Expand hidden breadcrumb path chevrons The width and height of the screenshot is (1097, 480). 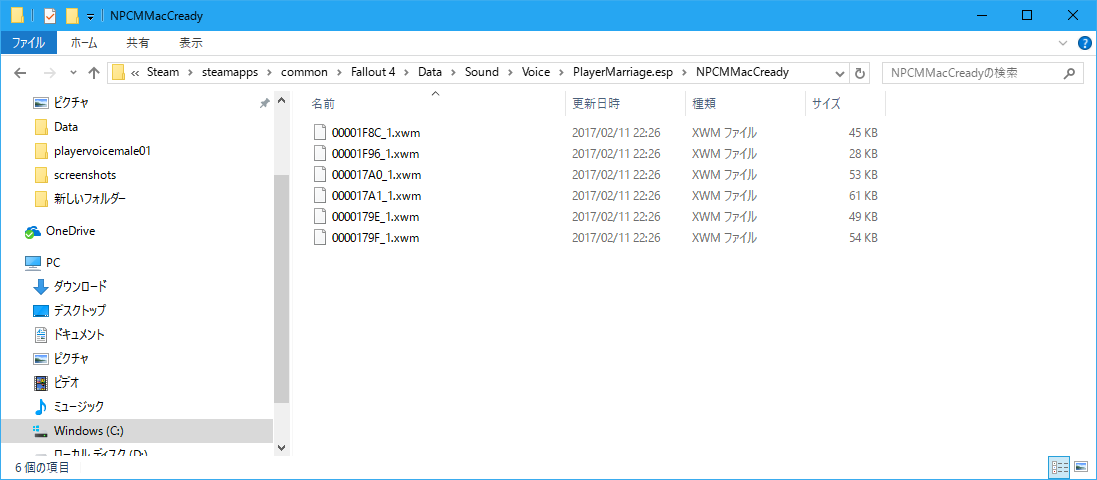(x=136, y=73)
